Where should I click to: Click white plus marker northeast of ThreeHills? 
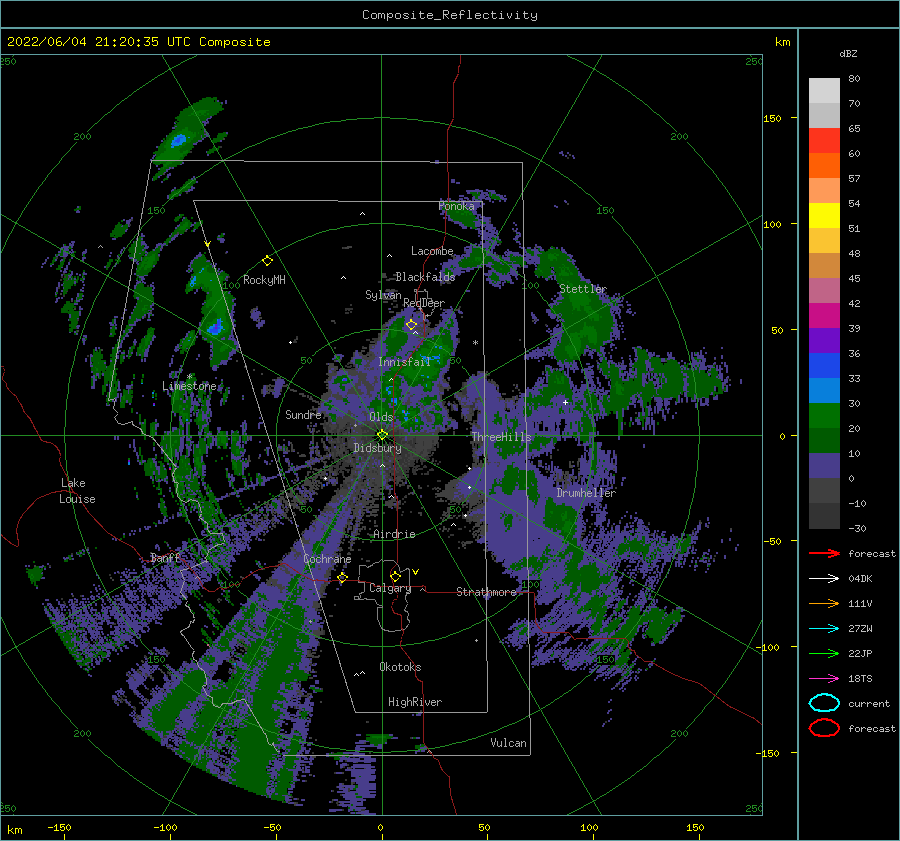click(x=565, y=402)
